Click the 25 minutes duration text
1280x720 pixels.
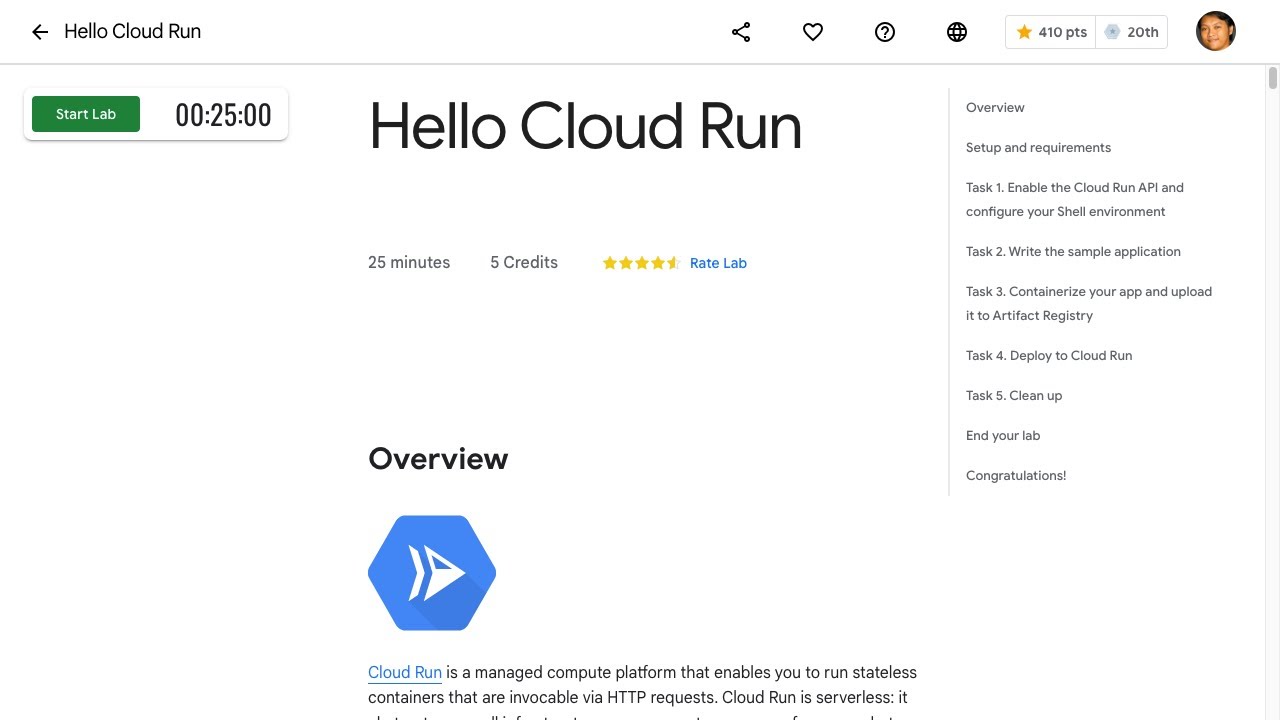(409, 262)
